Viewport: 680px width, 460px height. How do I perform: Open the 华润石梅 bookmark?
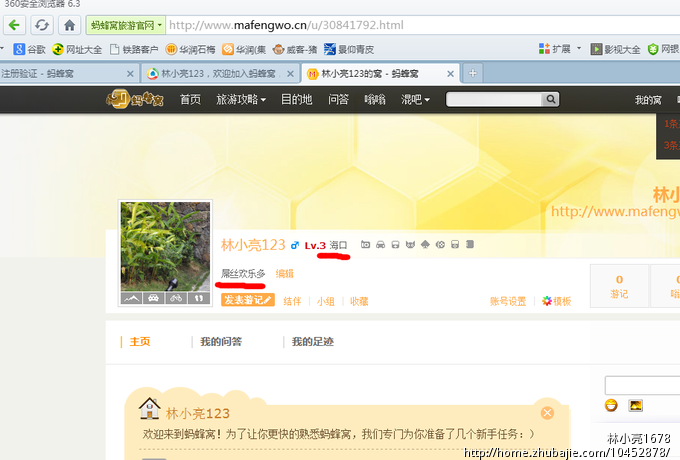click(190, 49)
